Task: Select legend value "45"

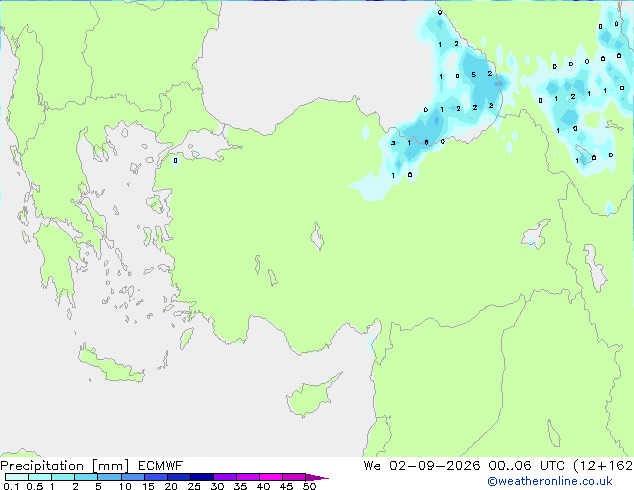Action: click(286, 486)
